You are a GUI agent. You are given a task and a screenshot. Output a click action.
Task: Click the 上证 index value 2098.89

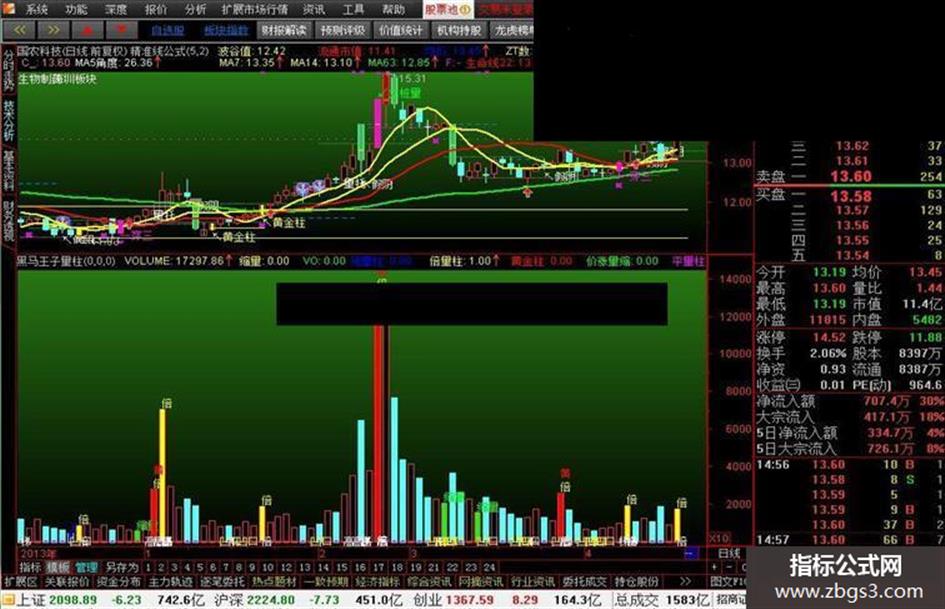point(73,600)
